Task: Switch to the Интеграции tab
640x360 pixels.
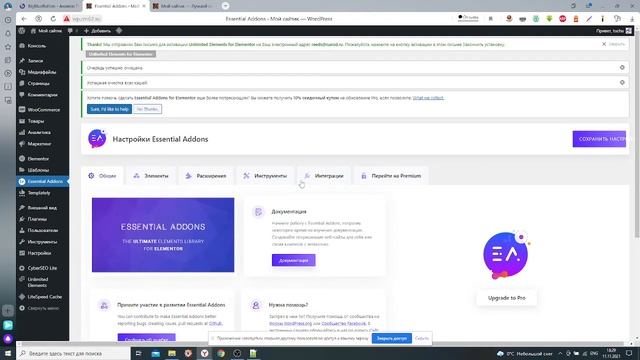Action: (x=324, y=176)
